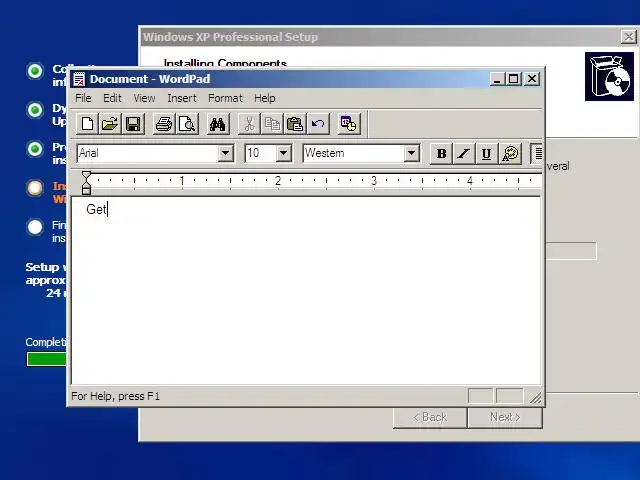Image resolution: width=640 pixels, height=480 pixels.
Task: Save the document with floppy icon
Action: click(x=133, y=124)
